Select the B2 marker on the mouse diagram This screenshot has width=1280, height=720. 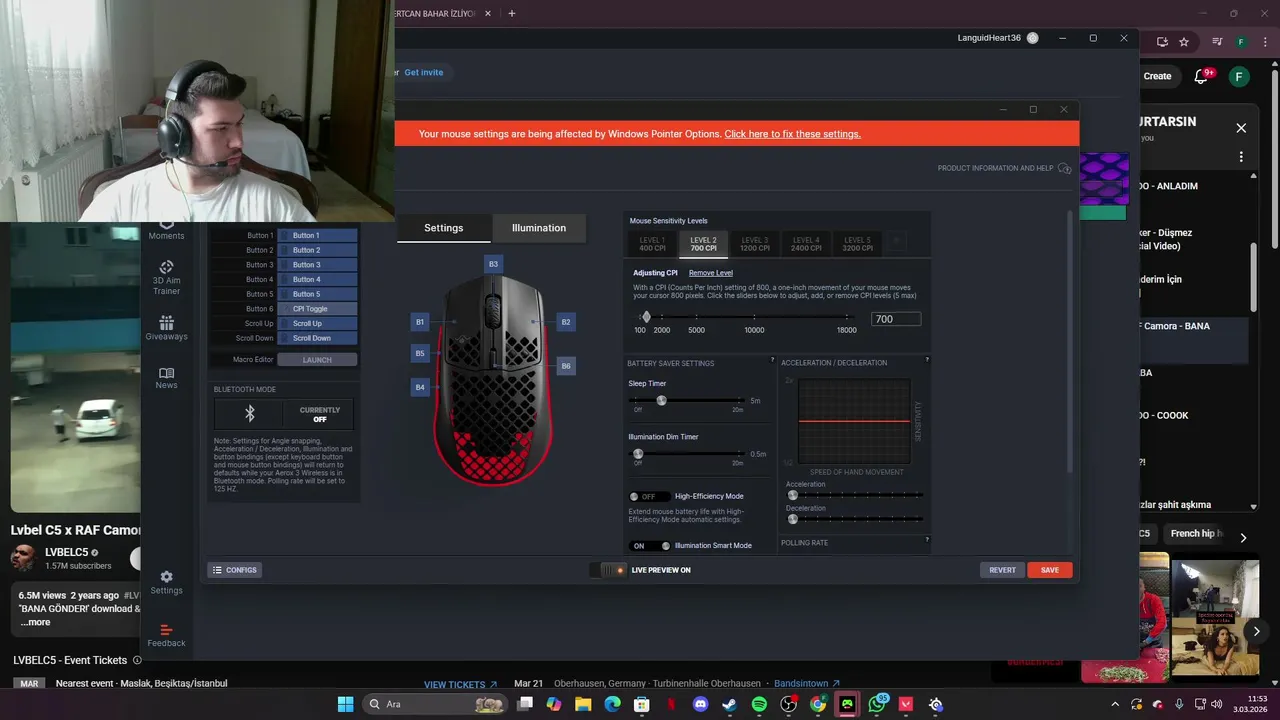tap(566, 322)
